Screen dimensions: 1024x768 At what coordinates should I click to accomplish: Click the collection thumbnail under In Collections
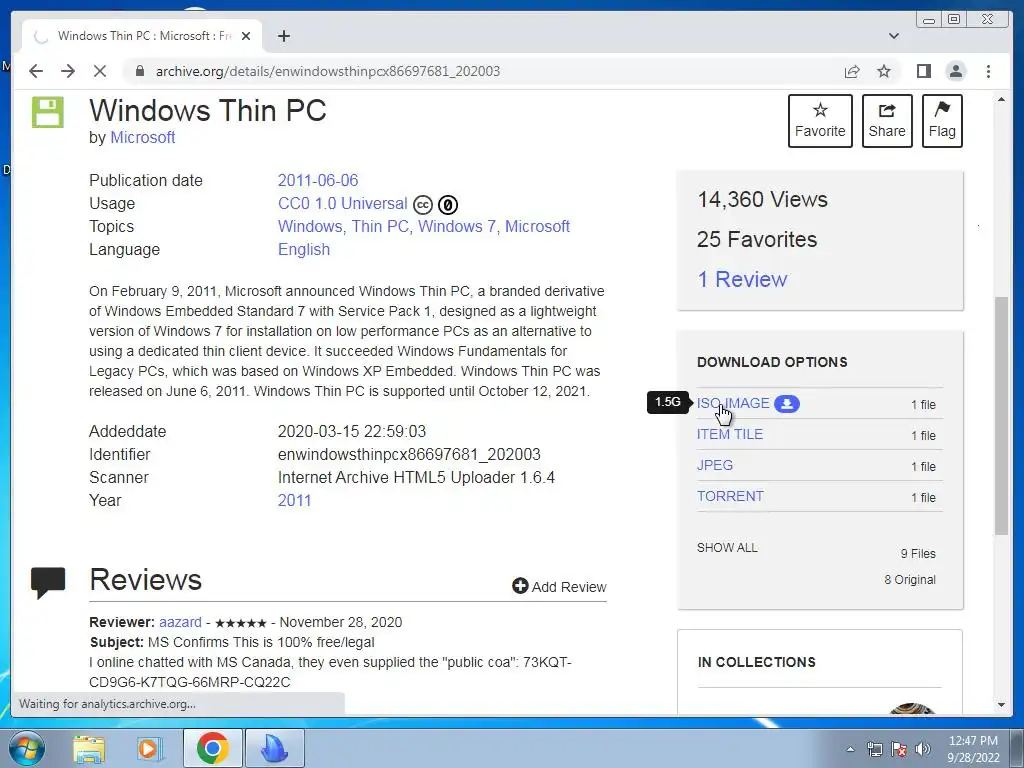point(912,709)
